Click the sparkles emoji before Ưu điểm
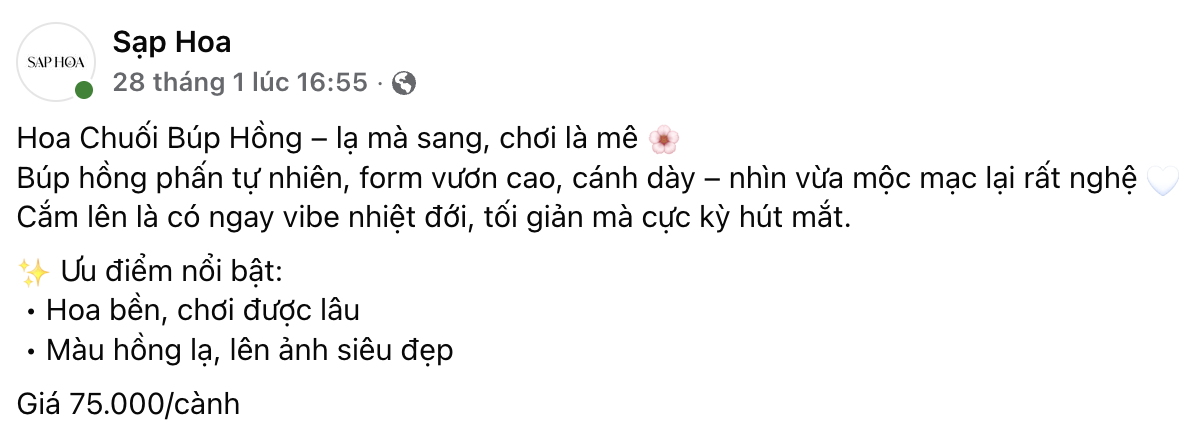 (35, 272)
